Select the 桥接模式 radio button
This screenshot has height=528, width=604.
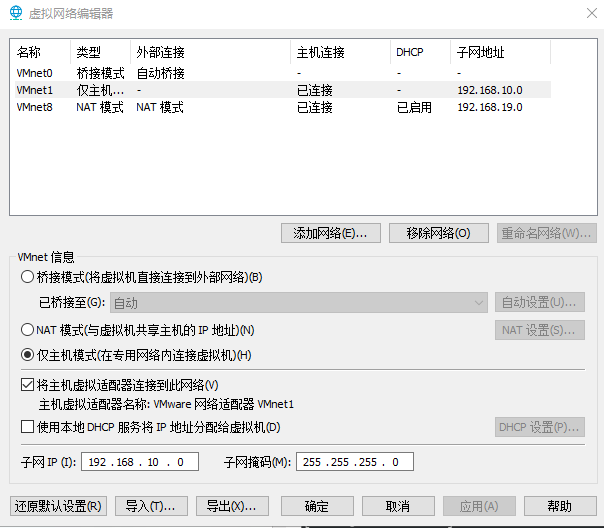tap(27, 277)
